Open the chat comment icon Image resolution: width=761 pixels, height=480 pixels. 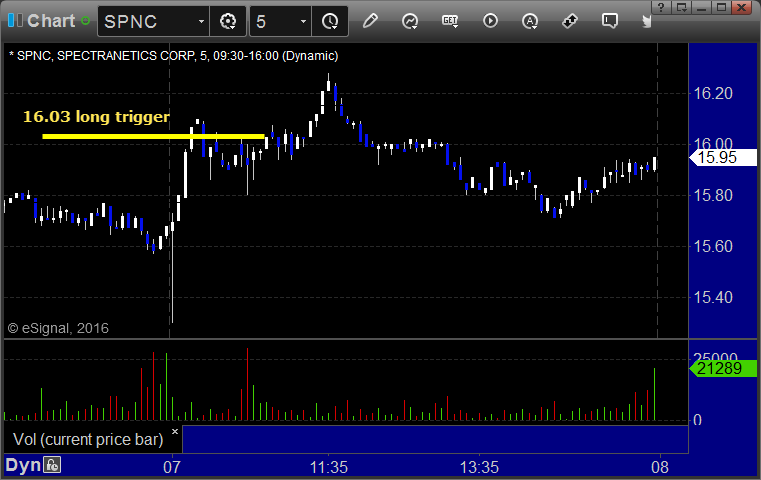coord(610,21)
